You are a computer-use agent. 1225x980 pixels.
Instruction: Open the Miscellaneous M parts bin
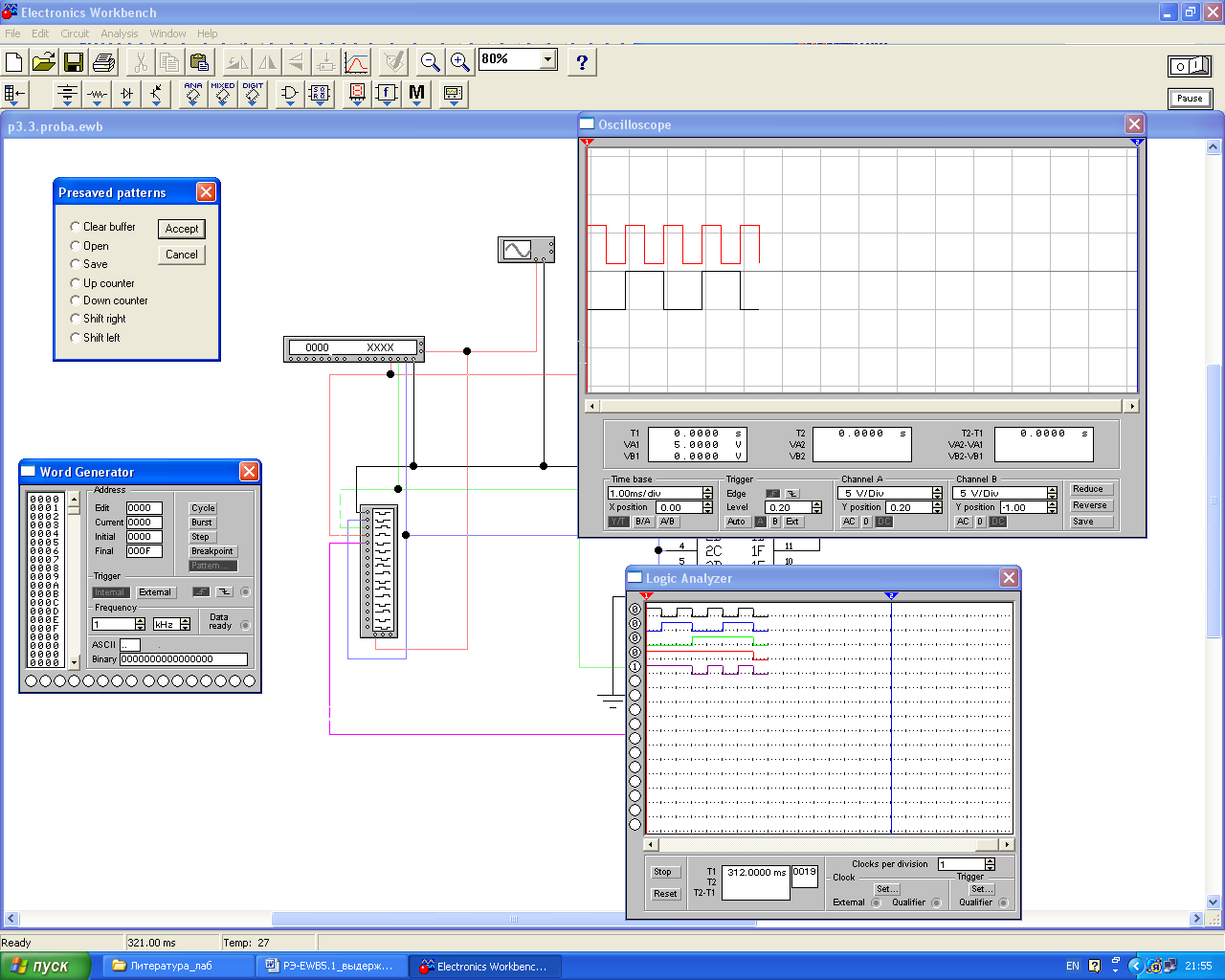click(x=416, y=94)
